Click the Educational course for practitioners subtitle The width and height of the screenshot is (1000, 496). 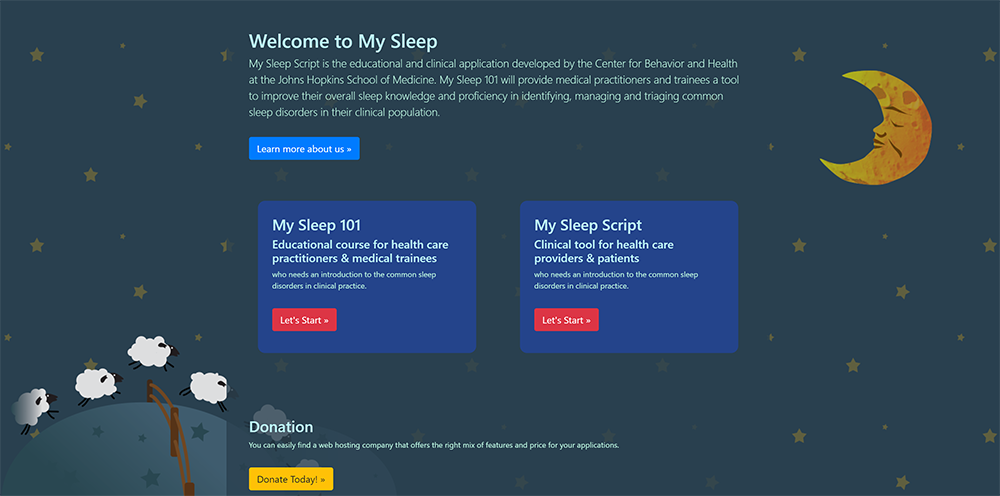click(x=360, y=251)
